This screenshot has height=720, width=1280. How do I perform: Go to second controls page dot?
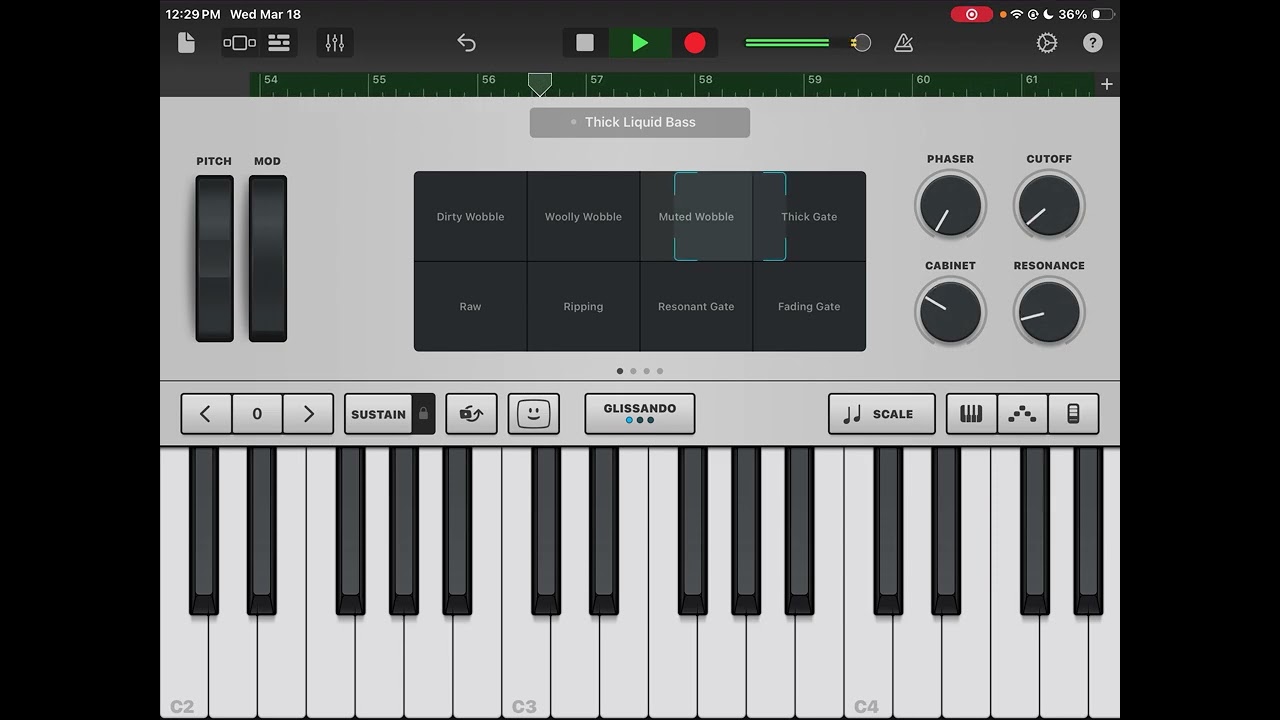tap(633, 371)
